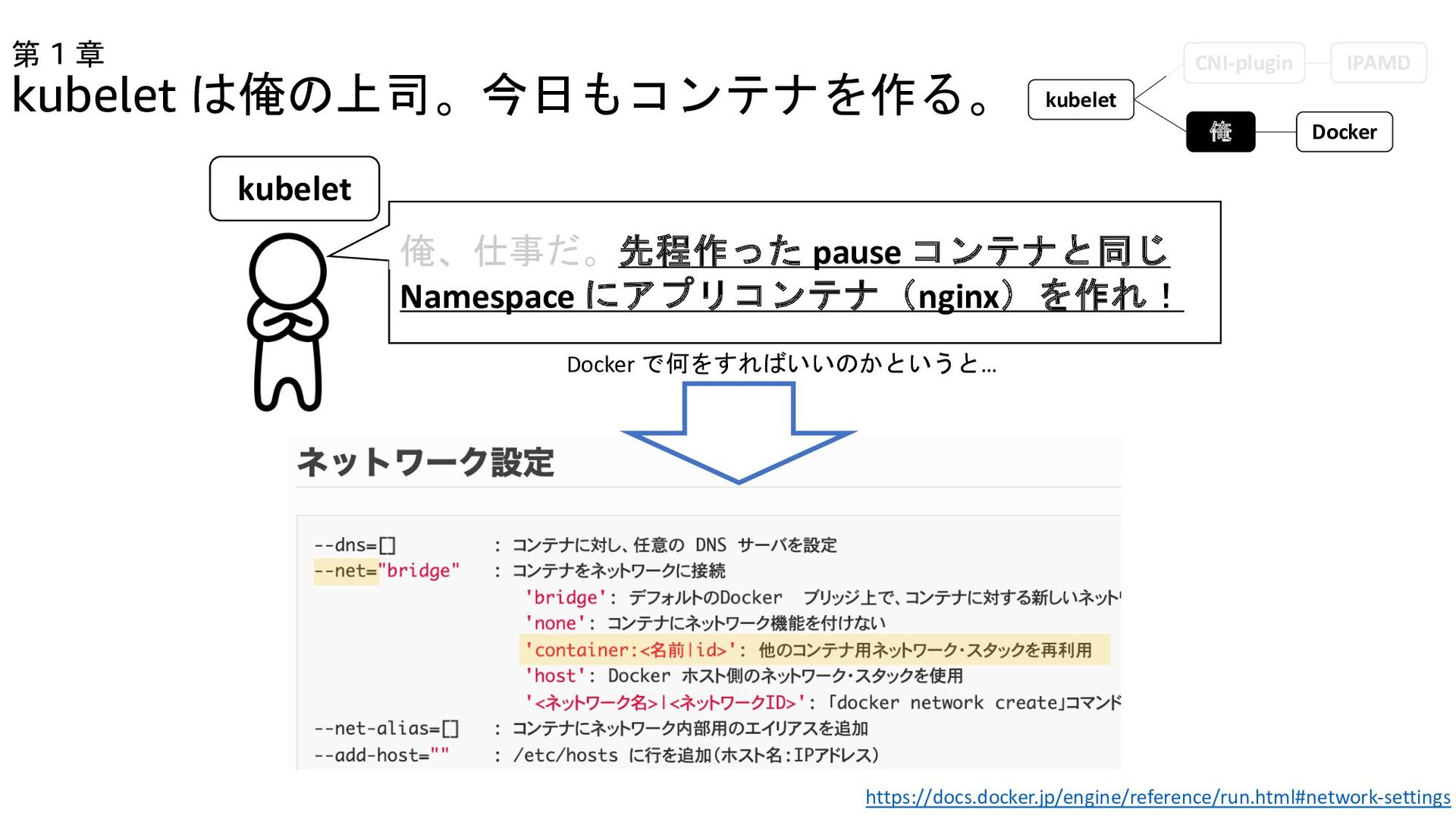This screenshot has width=1456, height=819.
Task: Click the highlighted --net="bridge" option
Action: pos(387,571)
